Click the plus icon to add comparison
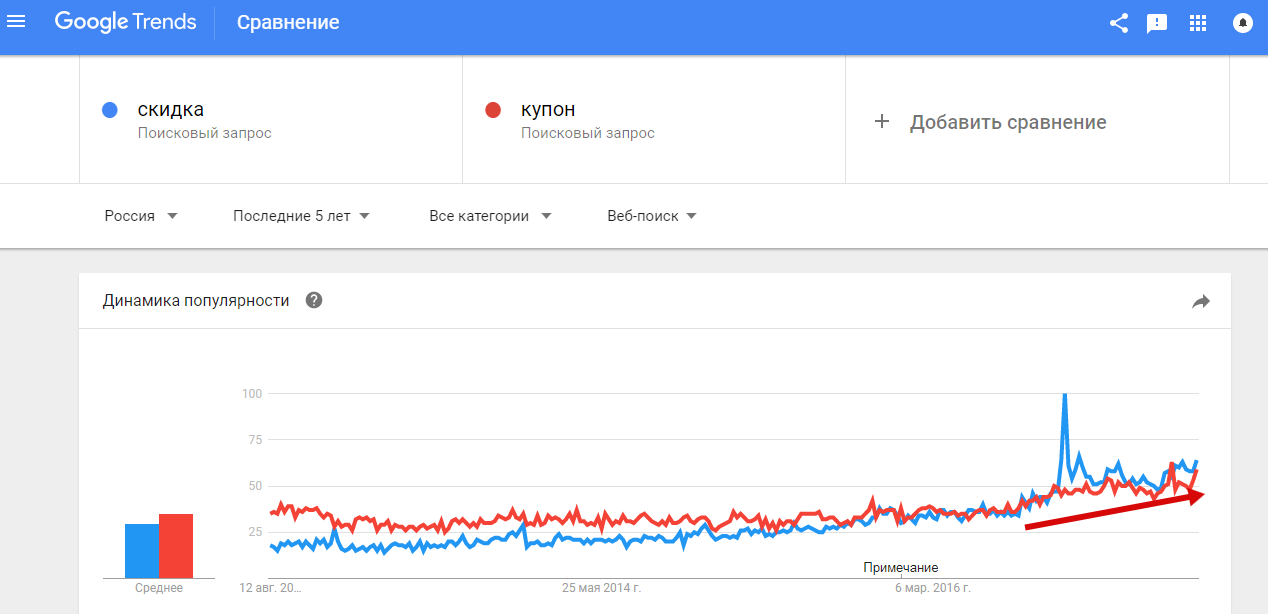The width and height of the screenshot is (1268, 614). click(882, 122)
